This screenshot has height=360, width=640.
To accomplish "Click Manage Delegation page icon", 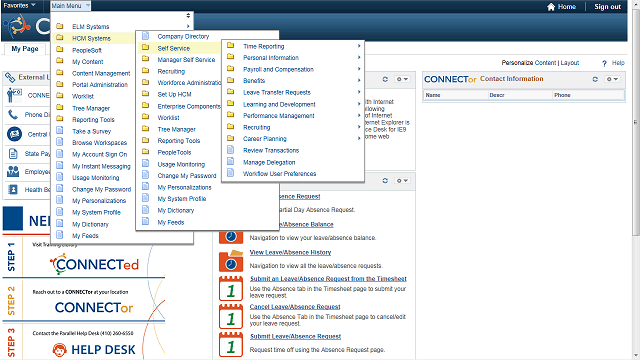I will click(x=231, y=161).
